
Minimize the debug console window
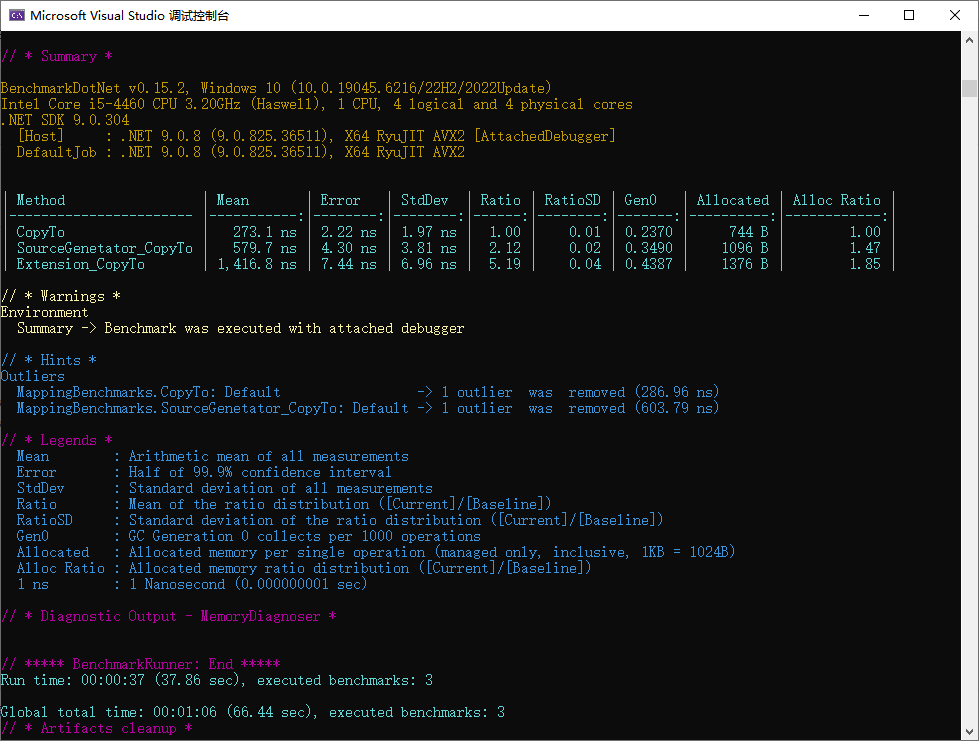(x=862, y=16)
